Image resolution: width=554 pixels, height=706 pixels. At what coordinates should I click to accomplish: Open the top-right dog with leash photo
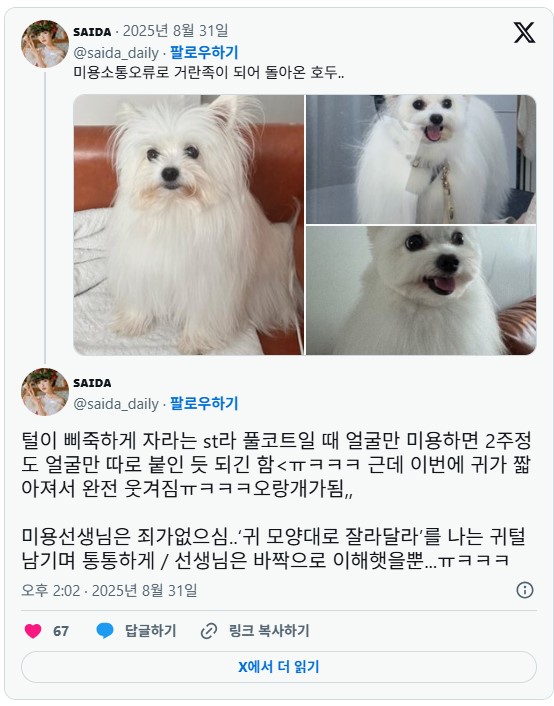tap(421, 159)
